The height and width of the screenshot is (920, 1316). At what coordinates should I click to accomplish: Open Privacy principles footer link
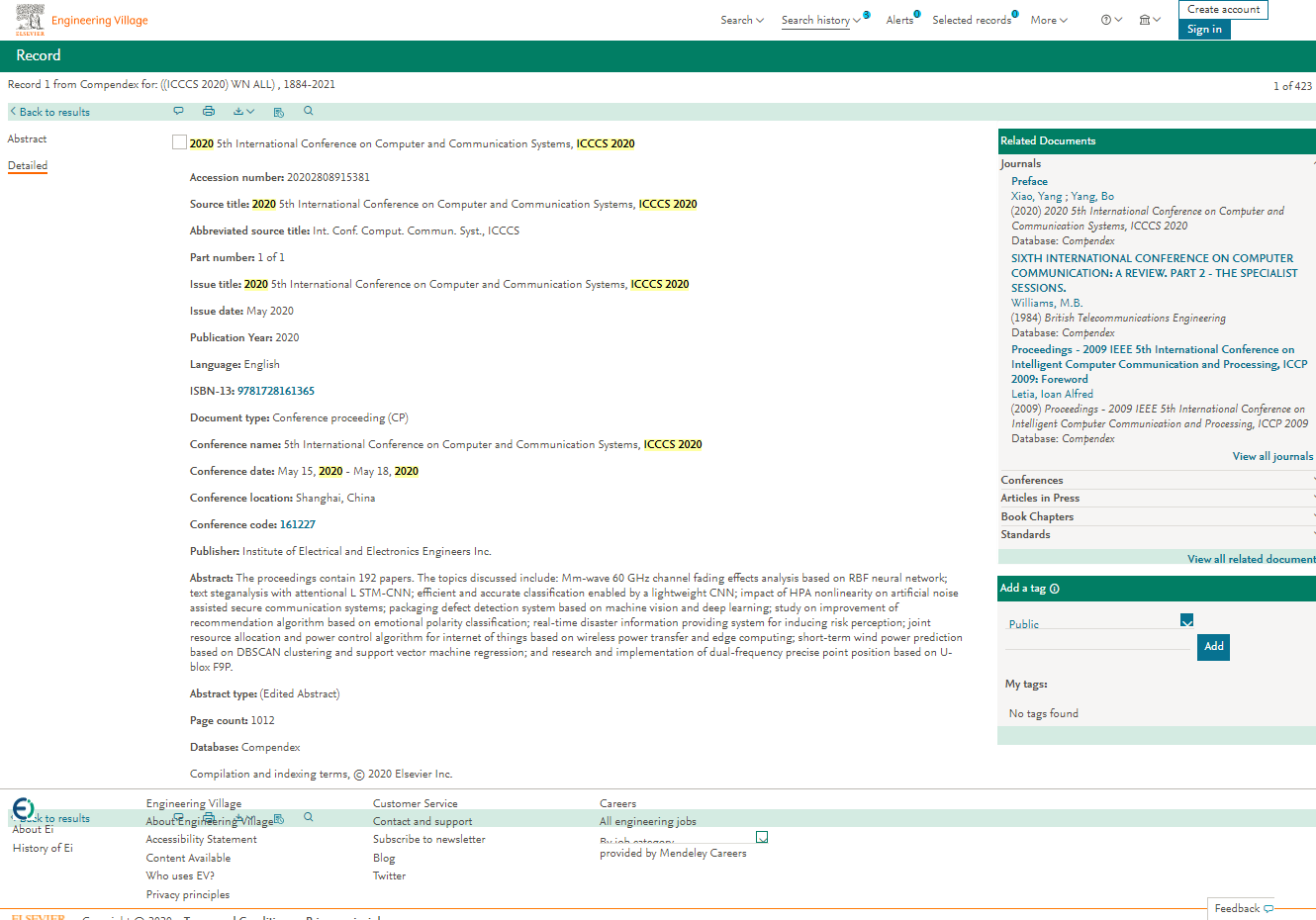(x=188, y=894)
